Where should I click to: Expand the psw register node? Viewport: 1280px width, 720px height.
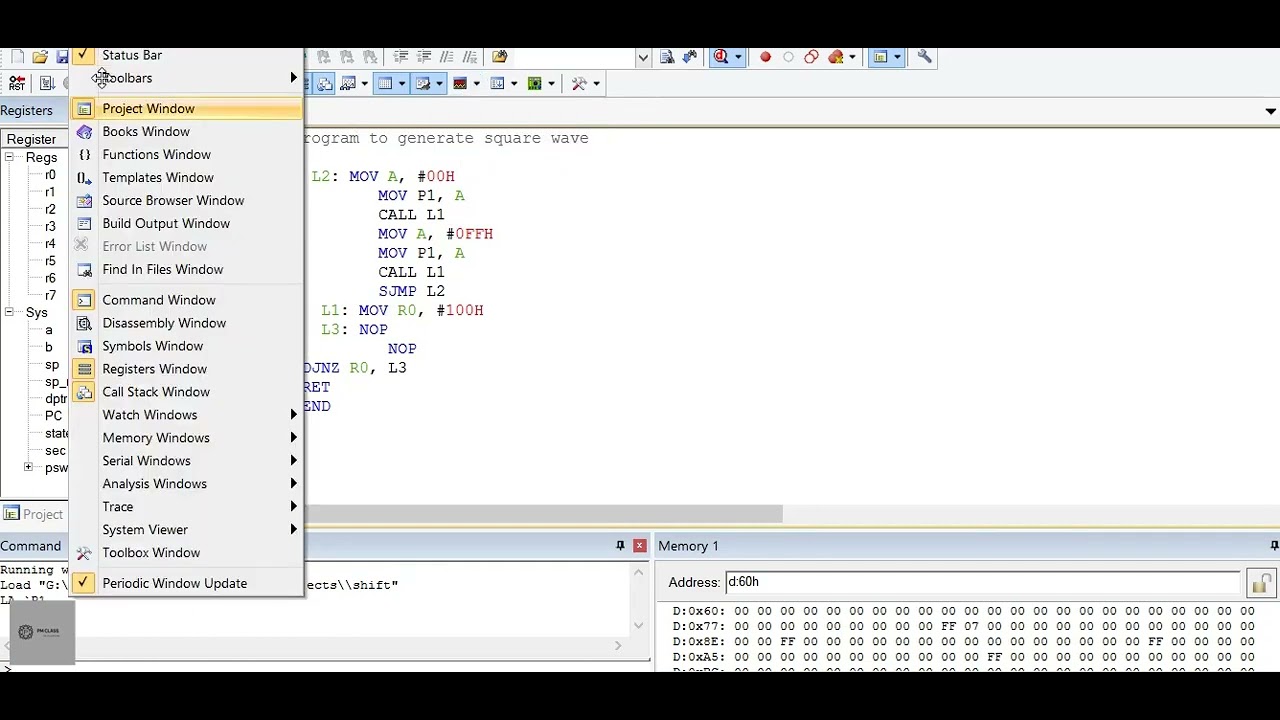[x=28, y=467]
